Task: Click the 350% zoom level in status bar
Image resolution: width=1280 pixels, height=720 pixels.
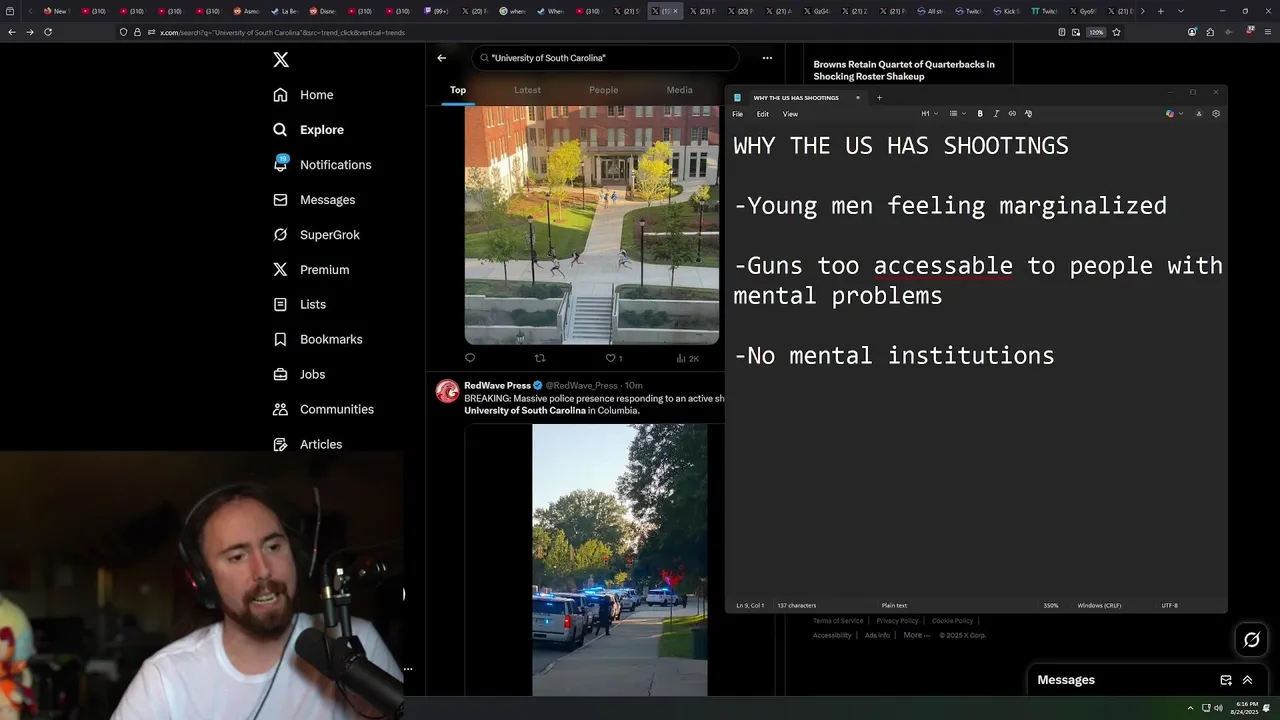Action: pos(1051,605)
